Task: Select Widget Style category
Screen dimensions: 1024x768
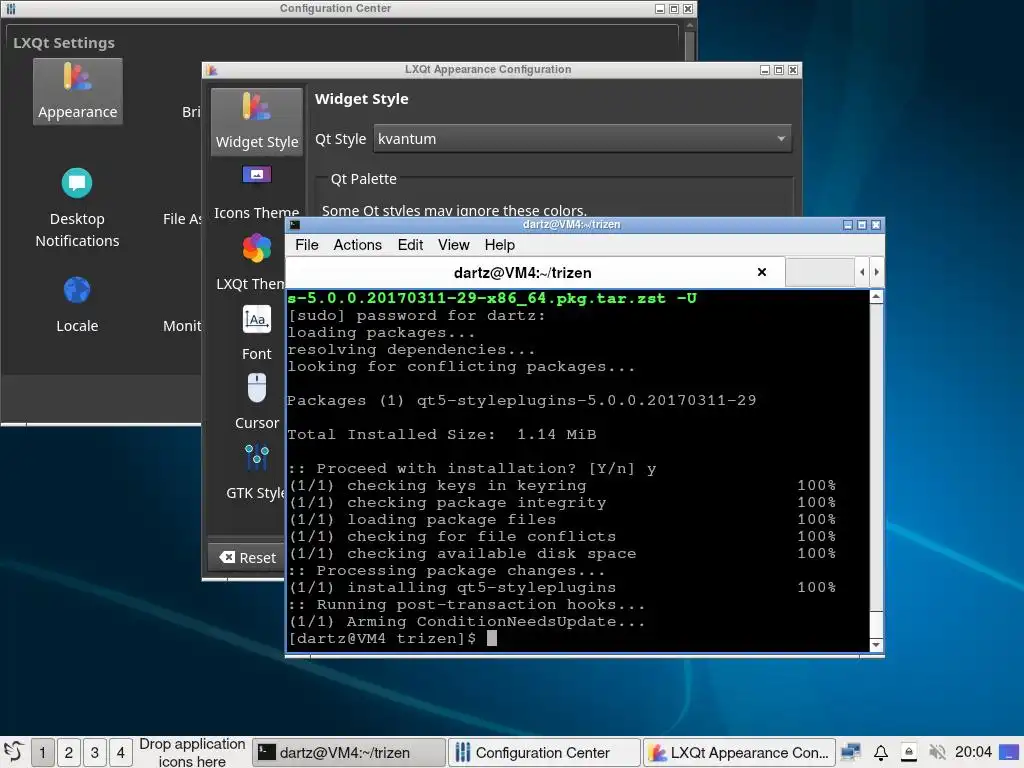Action: tap(257, 121)
